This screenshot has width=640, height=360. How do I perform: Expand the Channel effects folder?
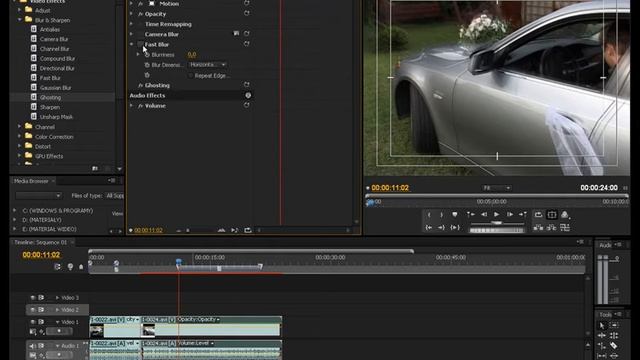(x=19, y=127)
